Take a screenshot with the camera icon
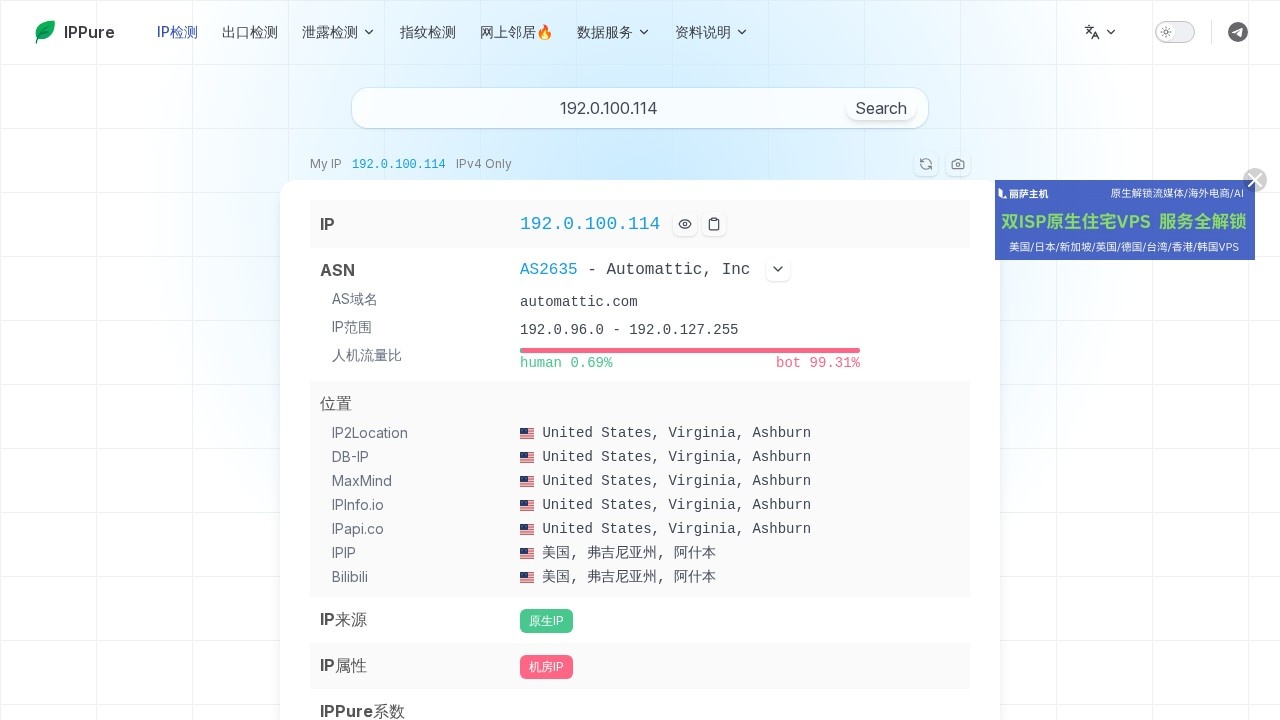Image resolution: width=1280 pixels, height=720 pixels. [958, 164]
